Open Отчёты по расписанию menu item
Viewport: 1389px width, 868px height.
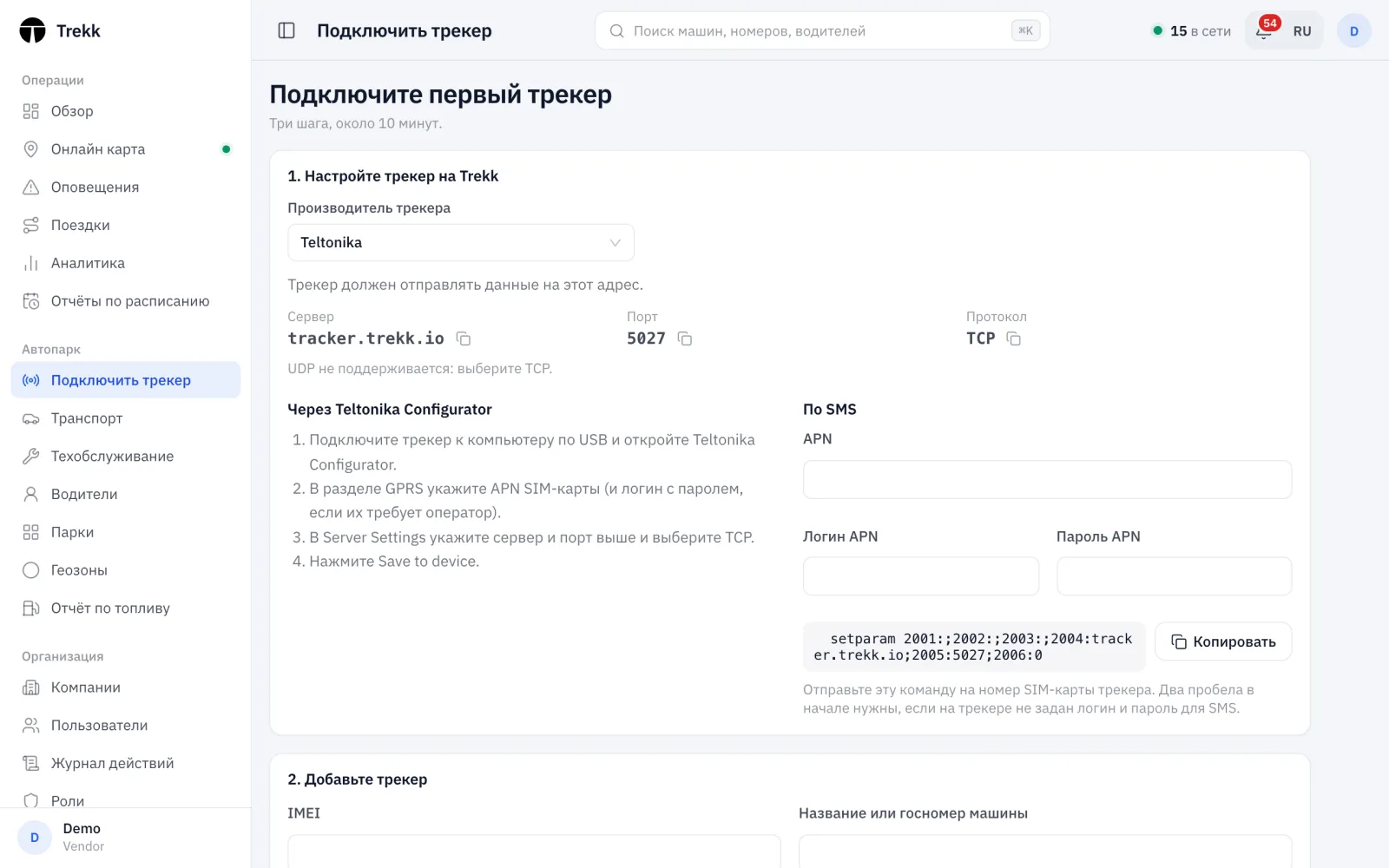click(126, 301)
